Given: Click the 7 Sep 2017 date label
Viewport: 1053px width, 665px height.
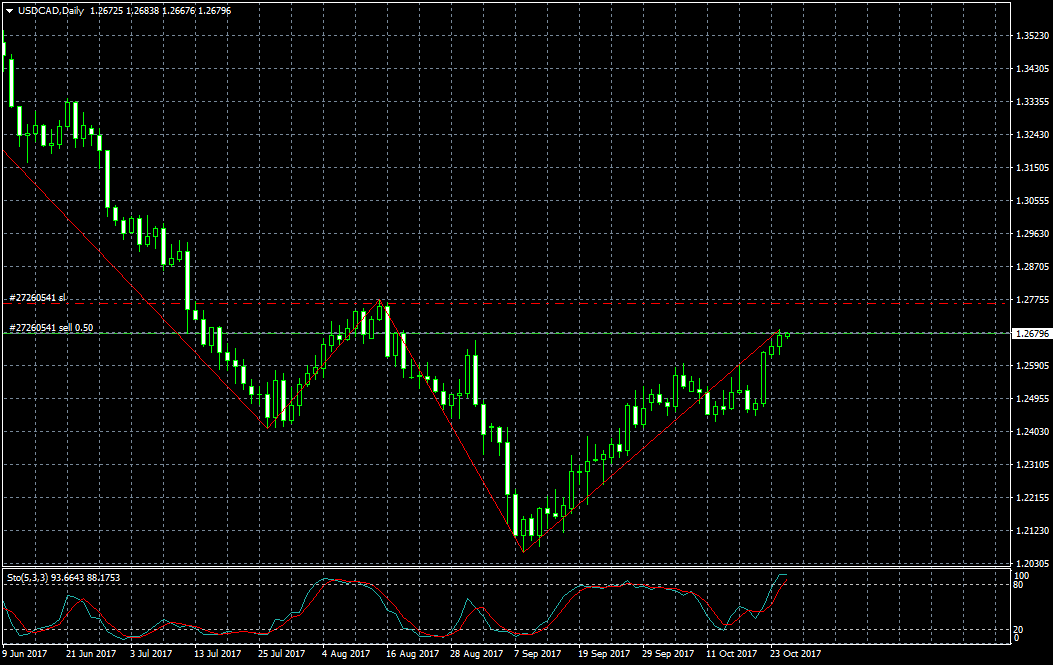Looking at the screenshot, I should tap(537, 654).
